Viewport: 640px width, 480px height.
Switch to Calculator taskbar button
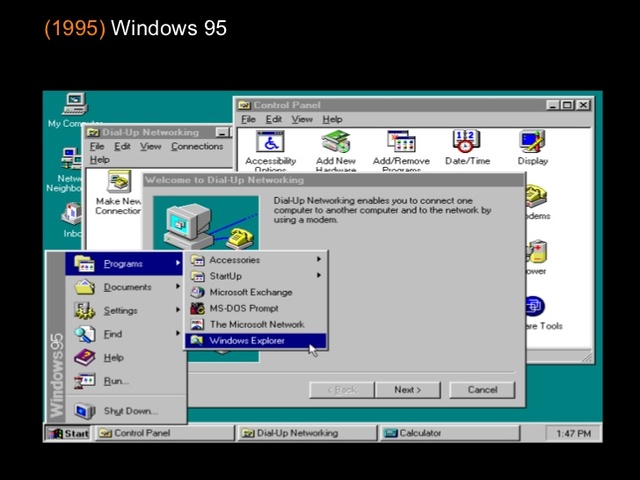(x=450, y=433)
